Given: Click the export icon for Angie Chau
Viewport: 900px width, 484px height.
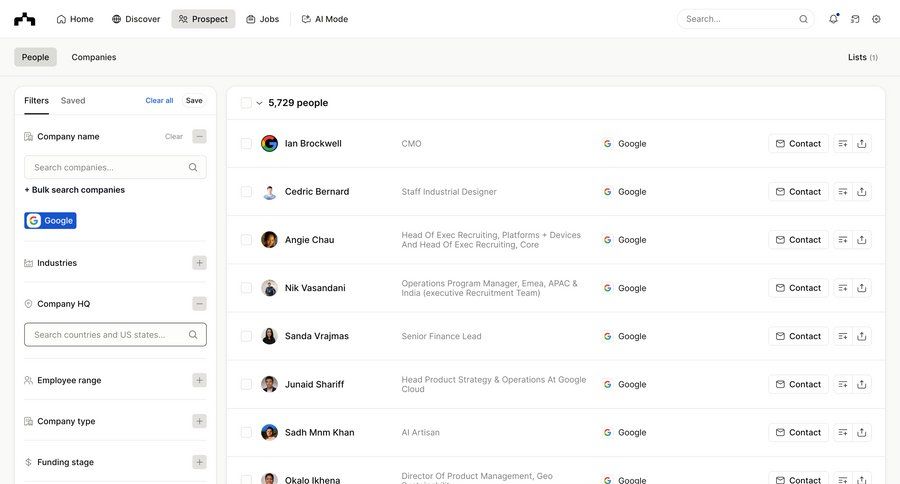Looking at the screenshot, I should click(x=862, y=240).
